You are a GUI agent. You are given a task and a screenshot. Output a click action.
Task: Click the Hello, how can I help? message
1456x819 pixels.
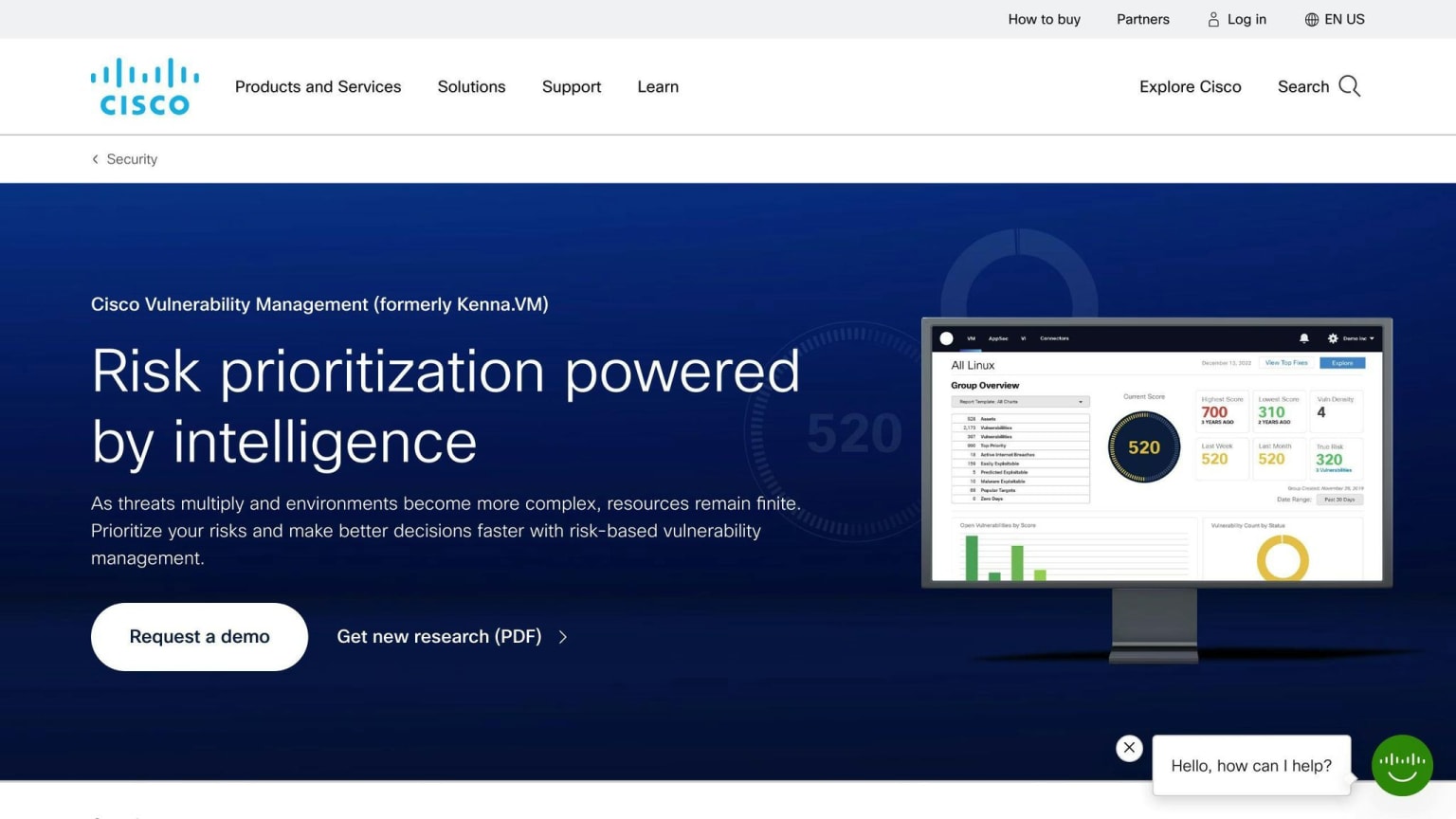pyautogui.click(x=1251, y=766)
